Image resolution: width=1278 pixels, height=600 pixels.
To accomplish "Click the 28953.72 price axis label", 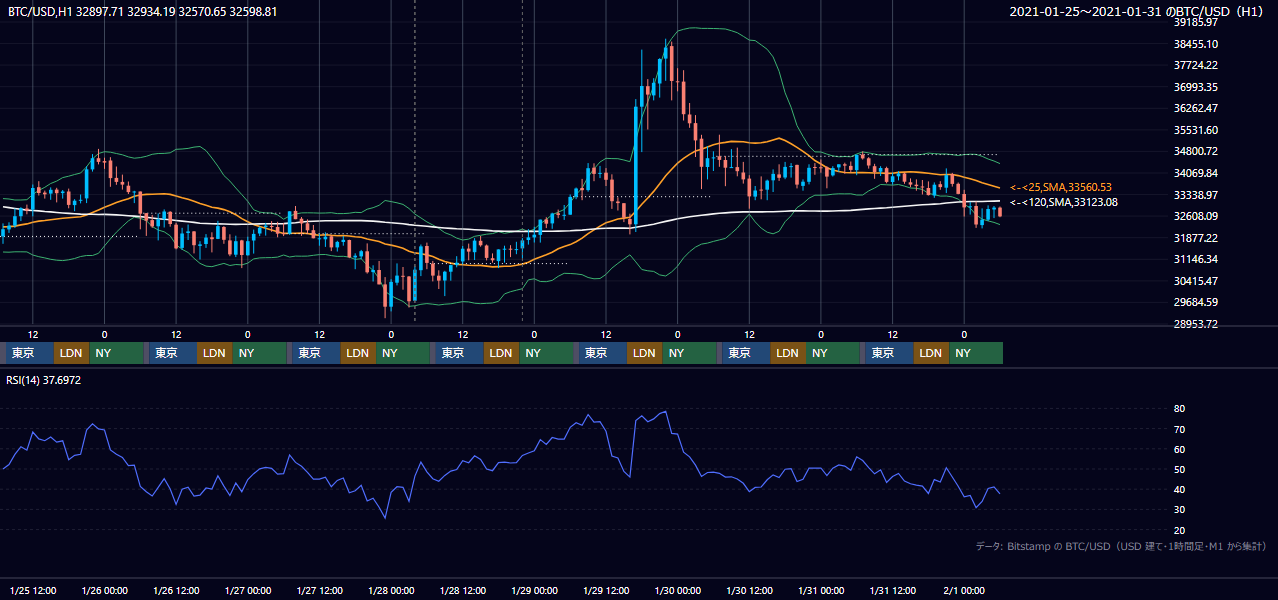I will tap(1196, 324).
